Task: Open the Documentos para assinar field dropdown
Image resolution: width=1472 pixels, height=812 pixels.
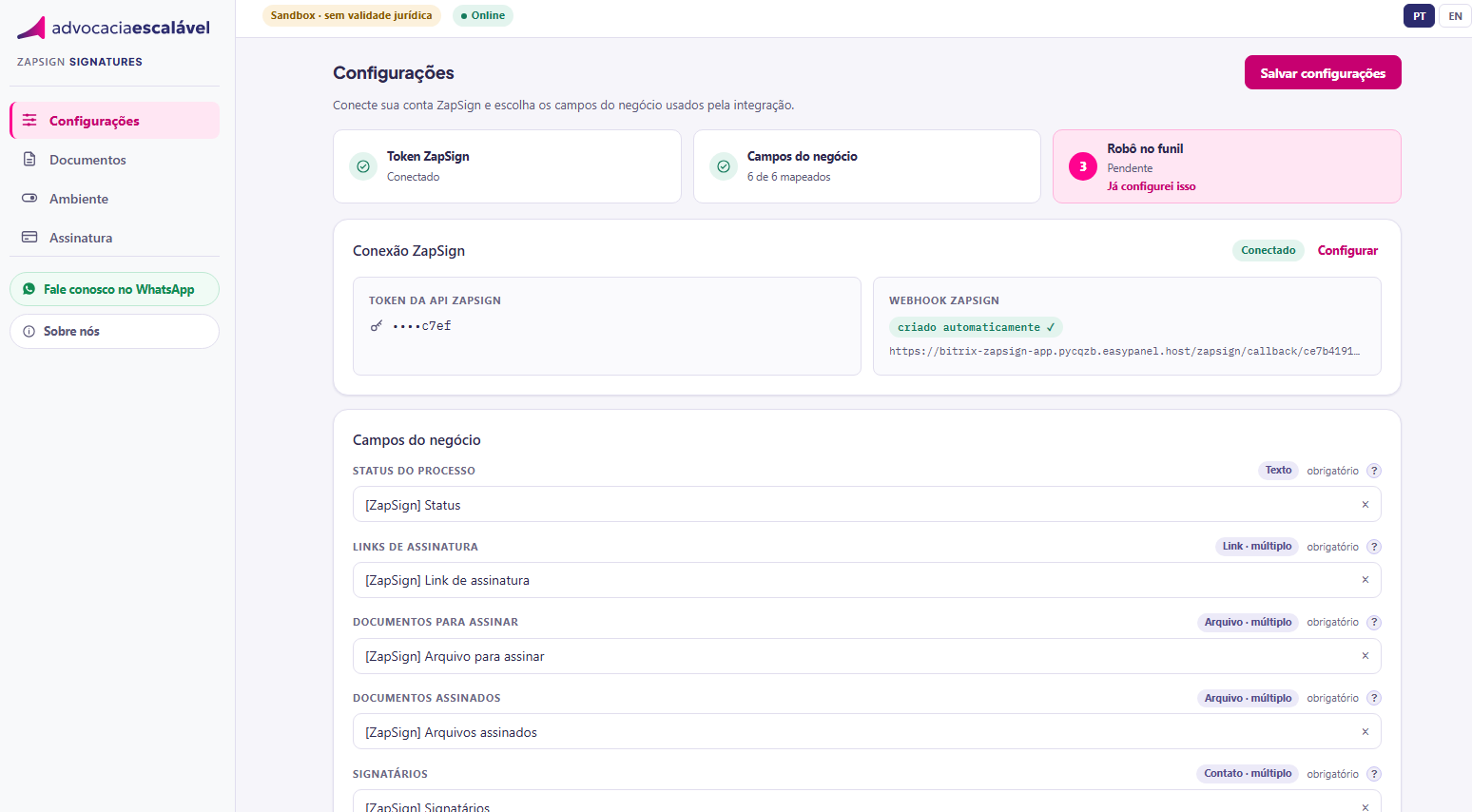Action: click(x=866, y=656)
